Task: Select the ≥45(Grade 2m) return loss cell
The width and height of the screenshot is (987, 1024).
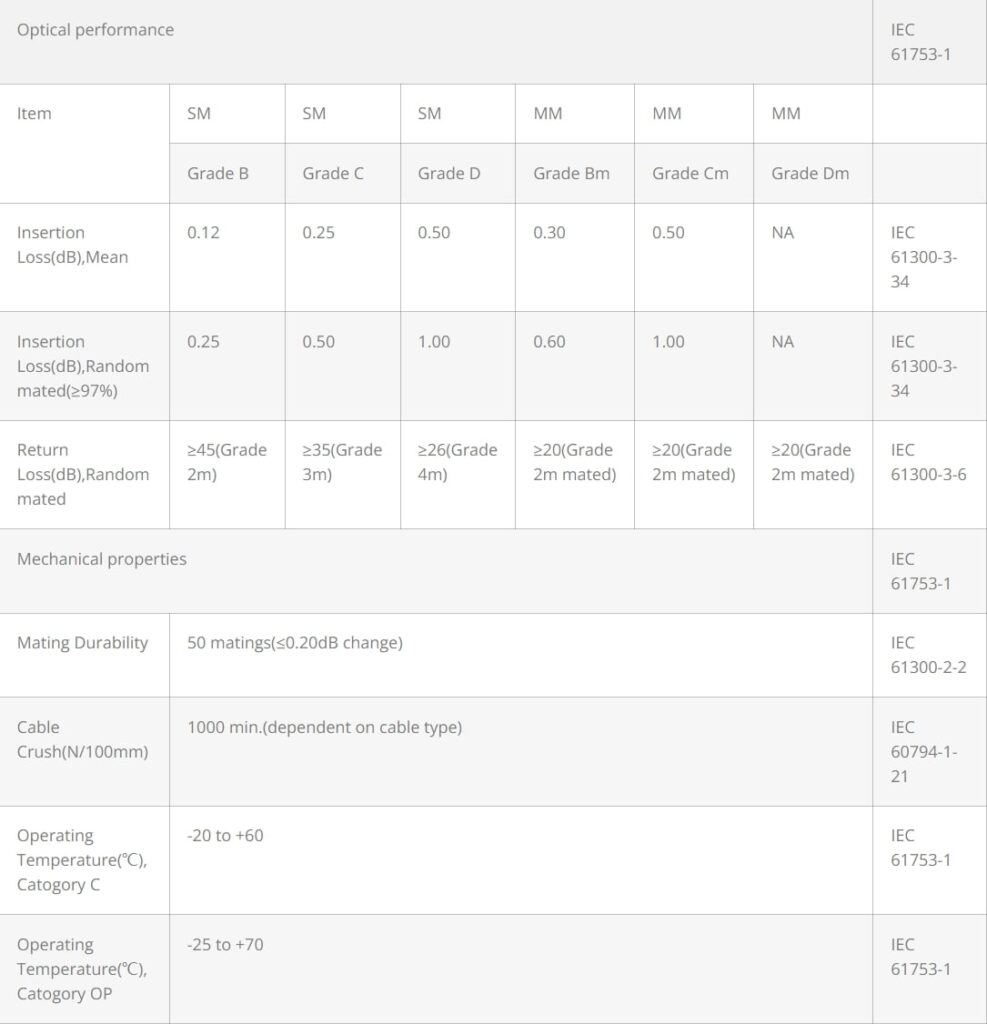Action: point(227,462)
